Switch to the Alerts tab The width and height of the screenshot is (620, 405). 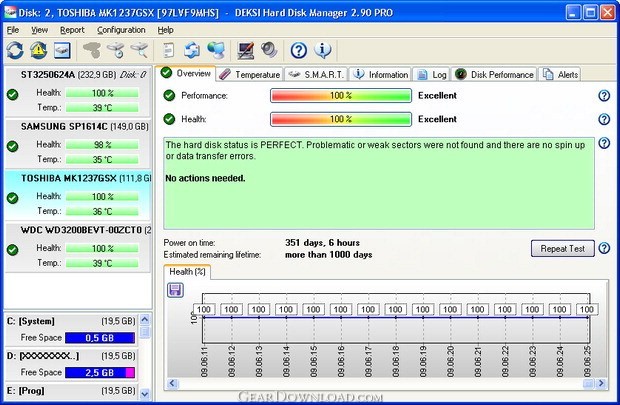tap(561, 74)
